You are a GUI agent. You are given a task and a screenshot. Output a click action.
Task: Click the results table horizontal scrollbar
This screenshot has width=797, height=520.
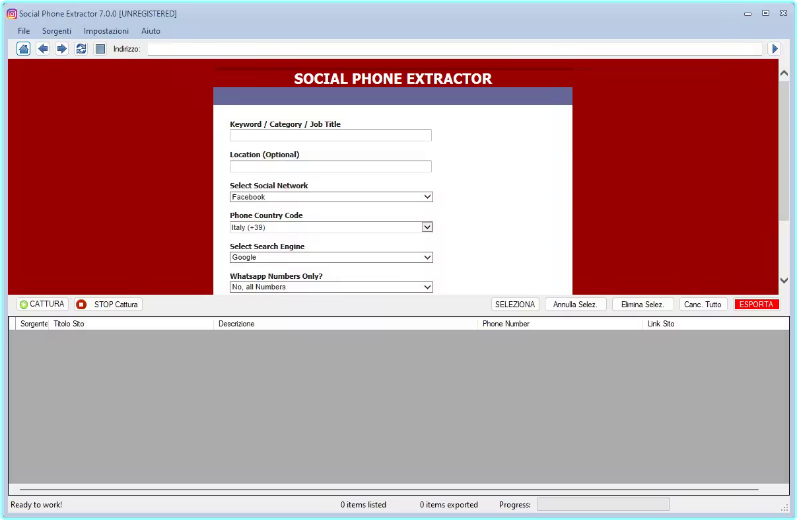pyautogui.click(x=389, y=490)
